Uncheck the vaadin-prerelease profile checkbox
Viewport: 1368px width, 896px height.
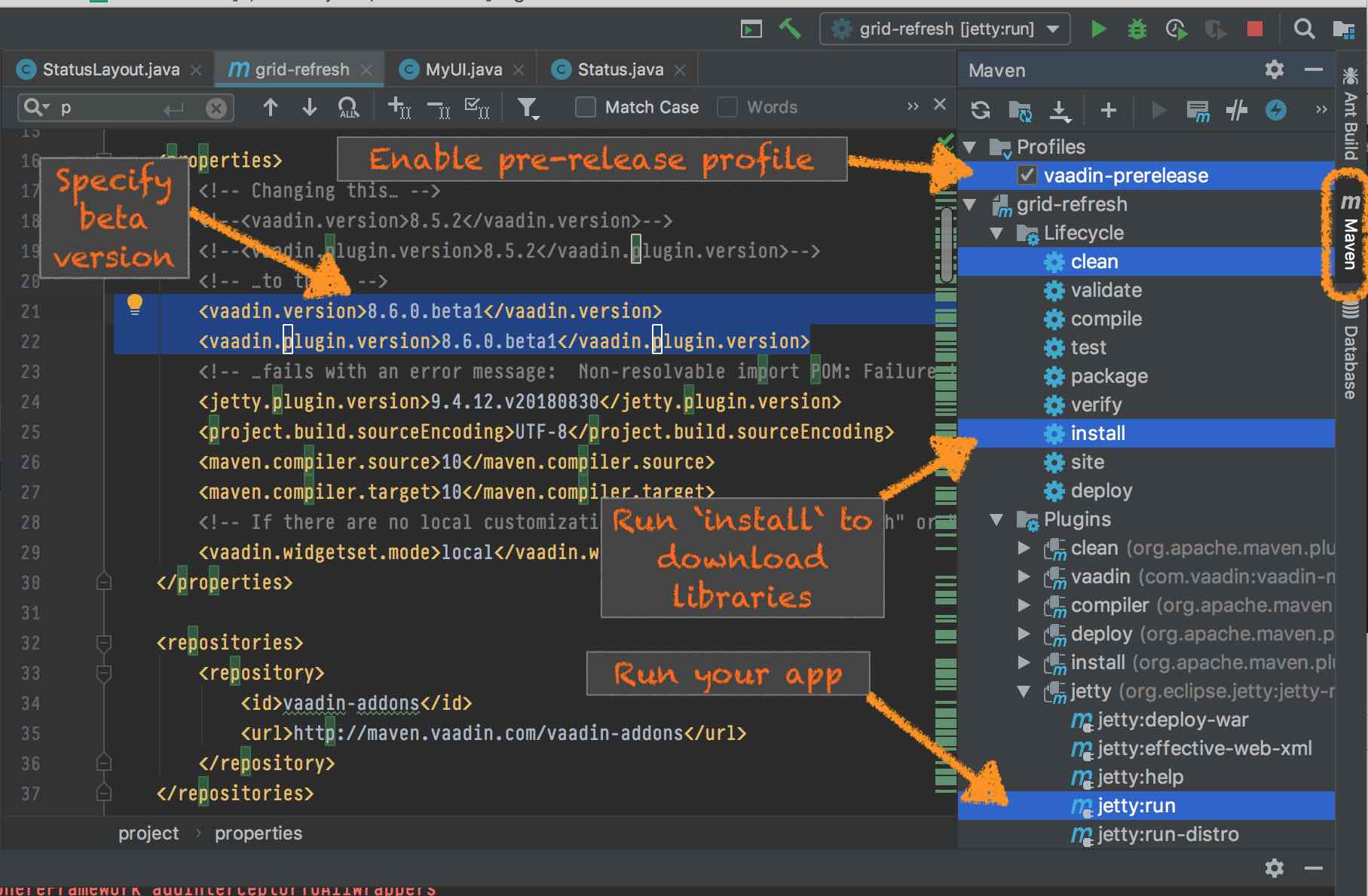[1027, 176]
